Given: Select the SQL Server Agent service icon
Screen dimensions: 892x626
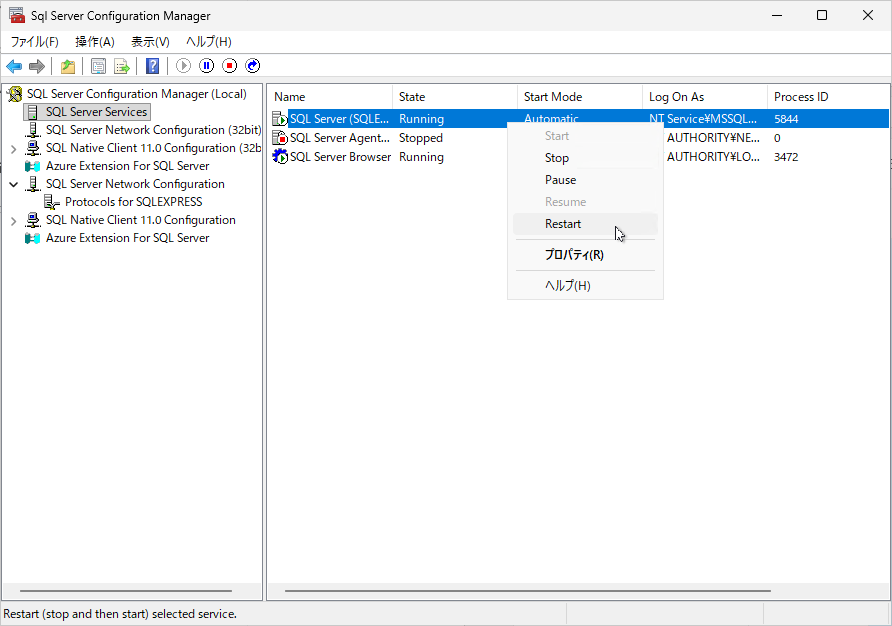Looking at the screenshot, I should pos(280,138).
